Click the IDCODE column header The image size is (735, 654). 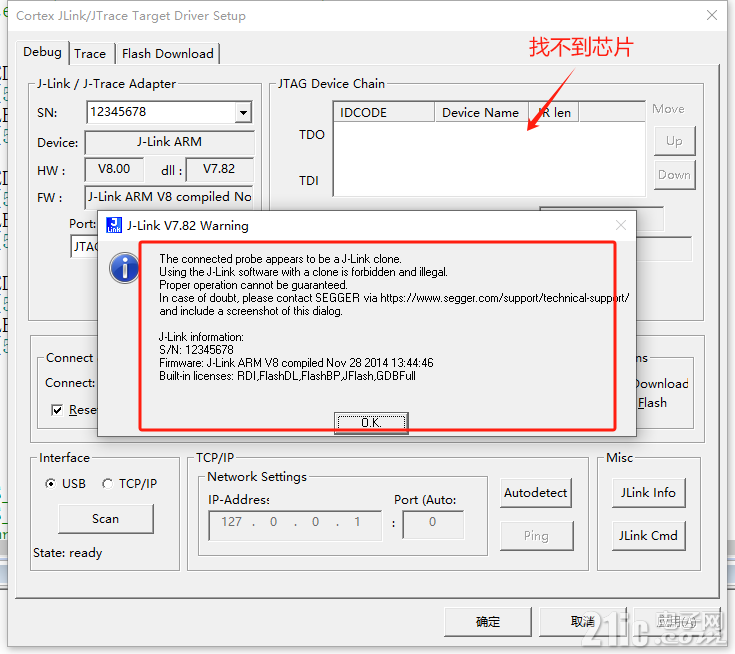click(384, 113)
